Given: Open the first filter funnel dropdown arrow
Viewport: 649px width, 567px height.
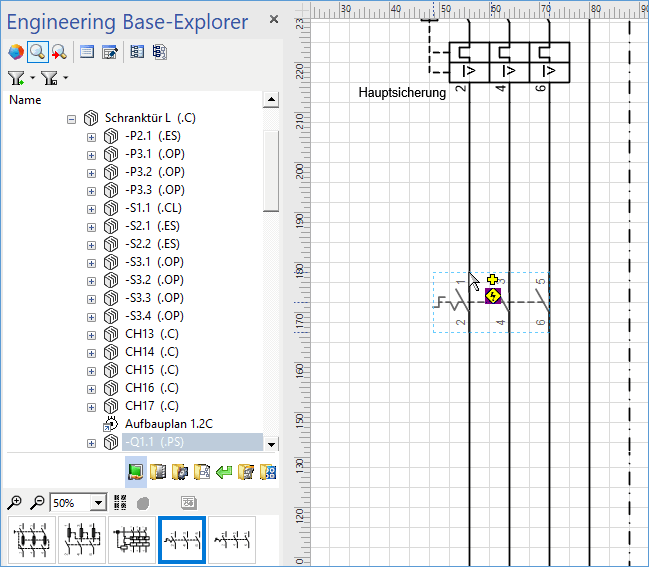Looking at the screenshot, I should pos(32,78).
